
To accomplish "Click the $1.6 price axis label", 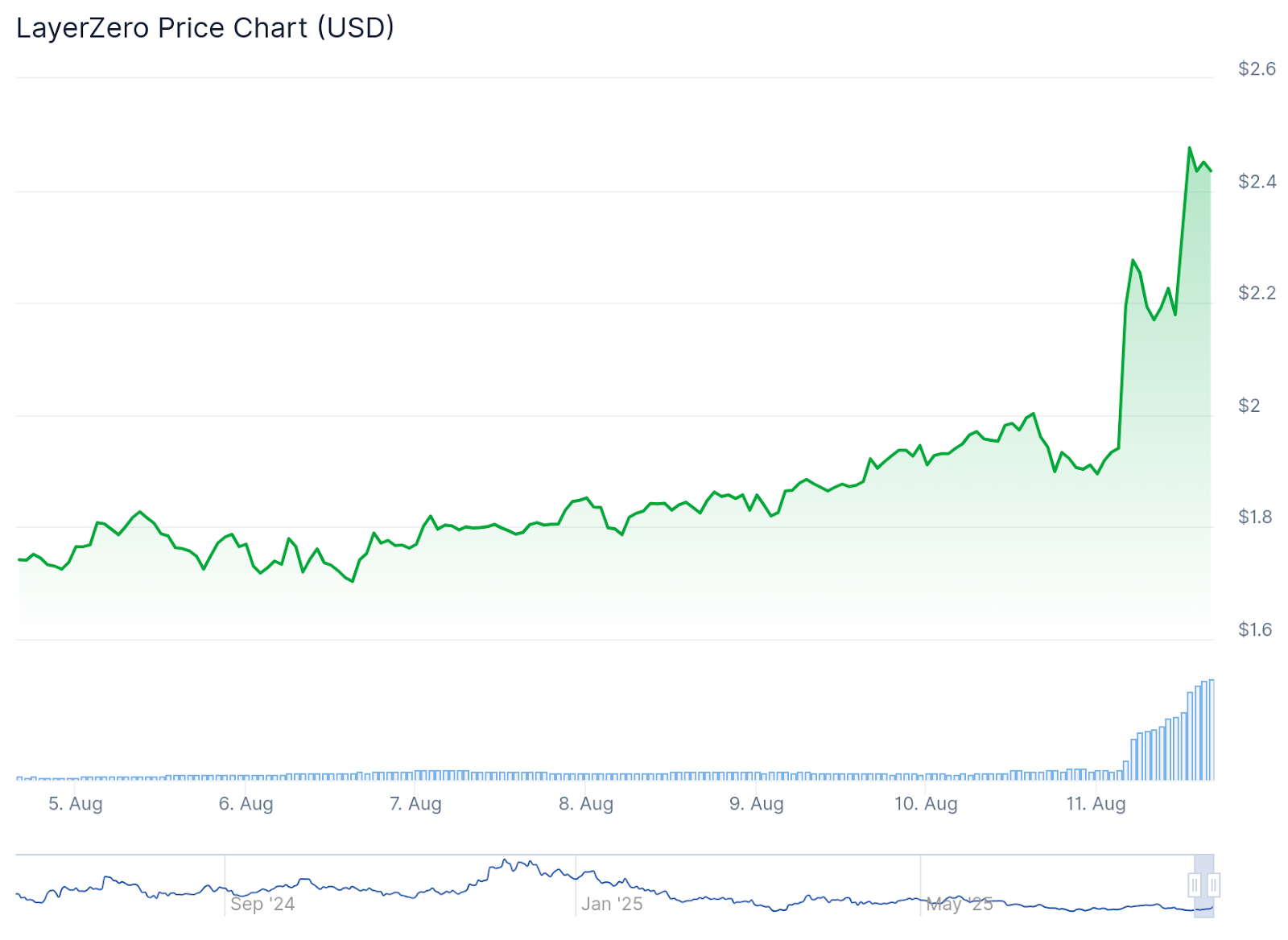I will tap(1255, 629).
